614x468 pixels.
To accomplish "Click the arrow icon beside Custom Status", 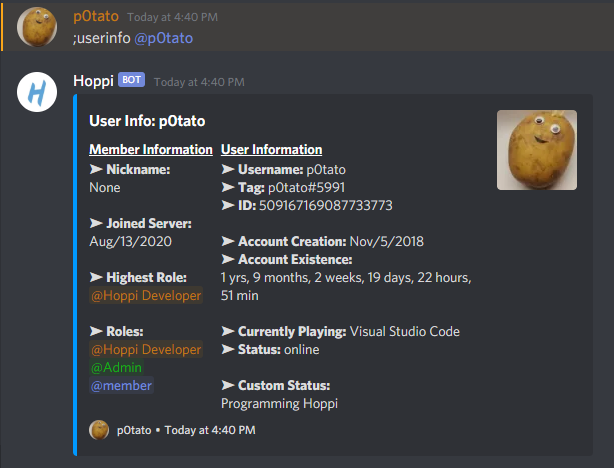I will [x=228, y=385].
